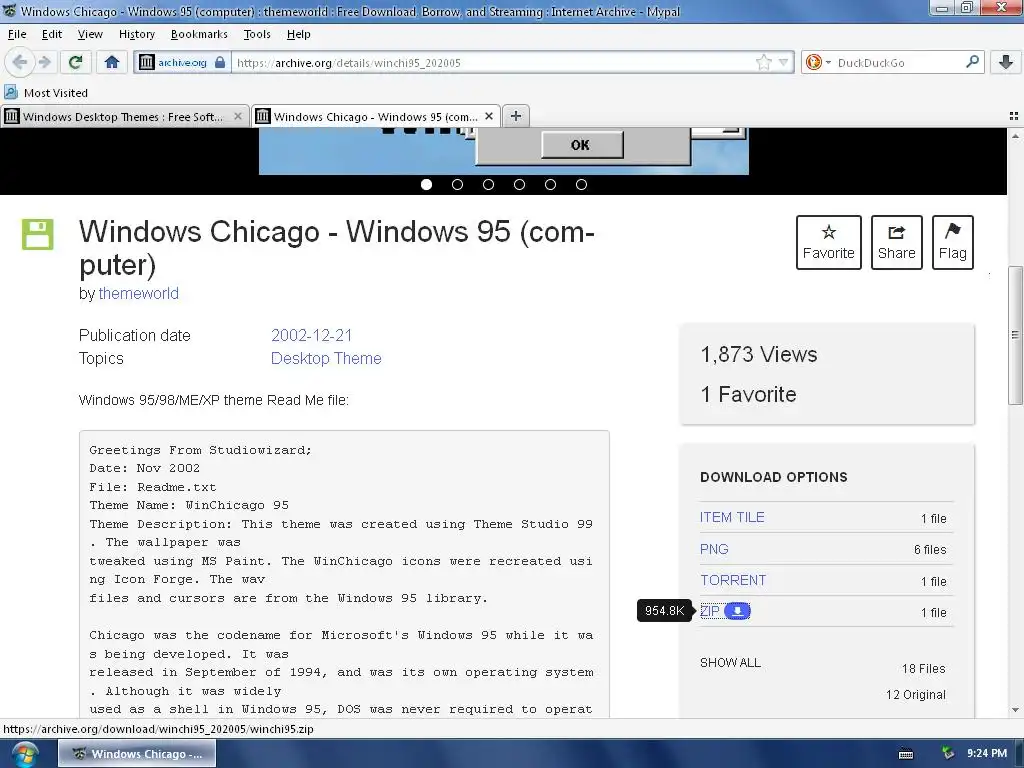This screenshot has height=768, width=1024.
Task: Click the padlock security icon
Action: [220, 63]
